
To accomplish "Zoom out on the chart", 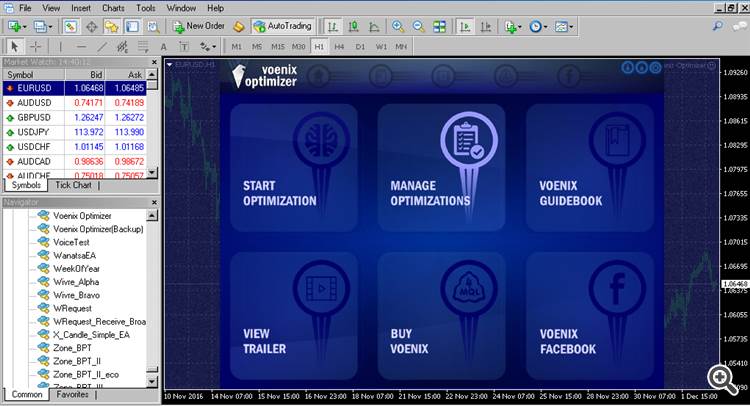I will coord(419,26).
